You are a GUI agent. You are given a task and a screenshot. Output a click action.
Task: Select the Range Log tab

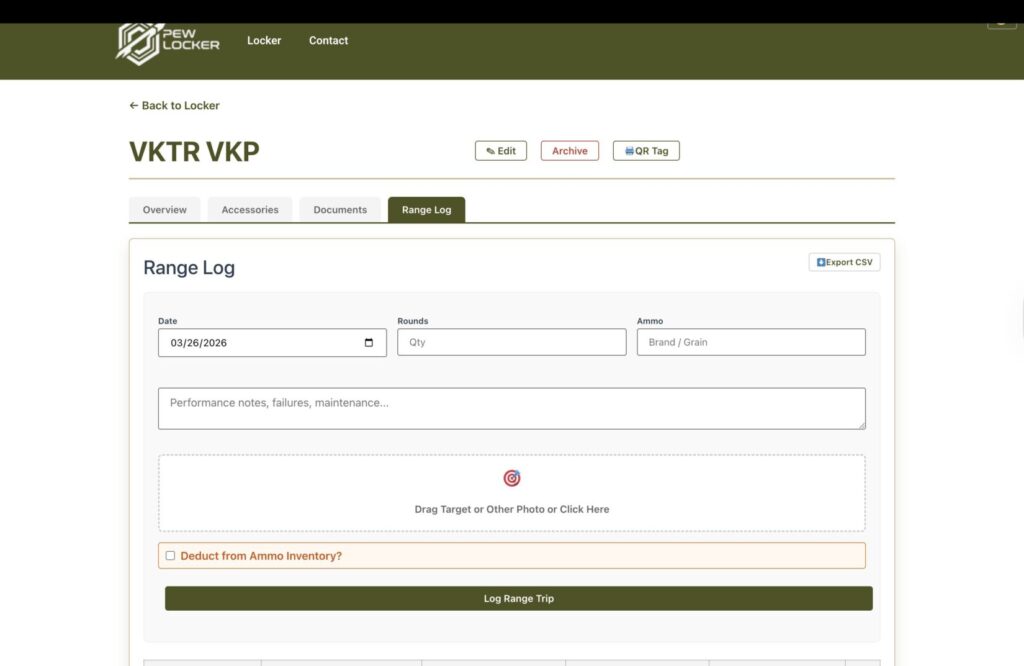[426, 210]
